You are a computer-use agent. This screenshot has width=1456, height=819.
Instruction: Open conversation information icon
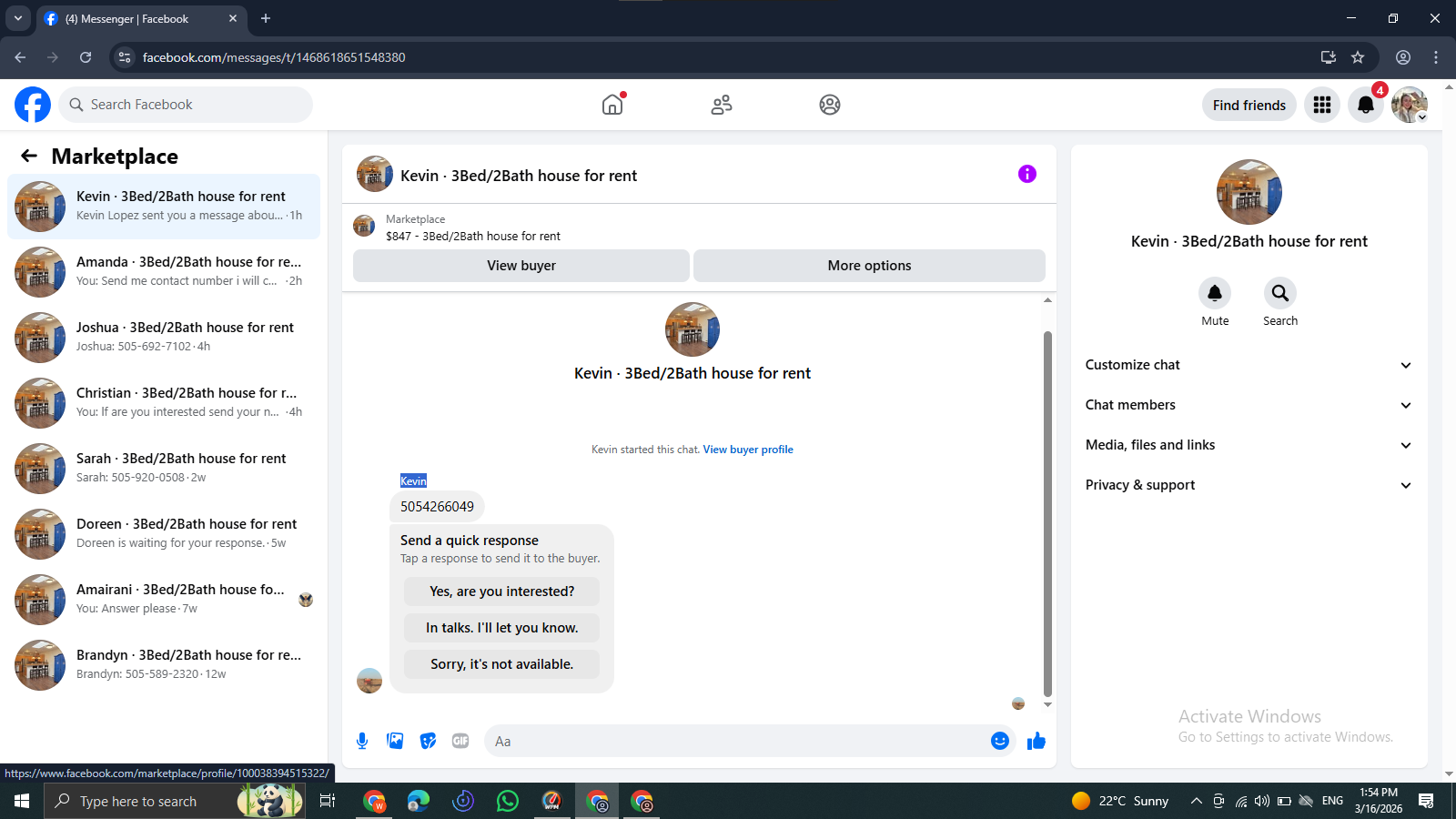(x=1027, y=174)
